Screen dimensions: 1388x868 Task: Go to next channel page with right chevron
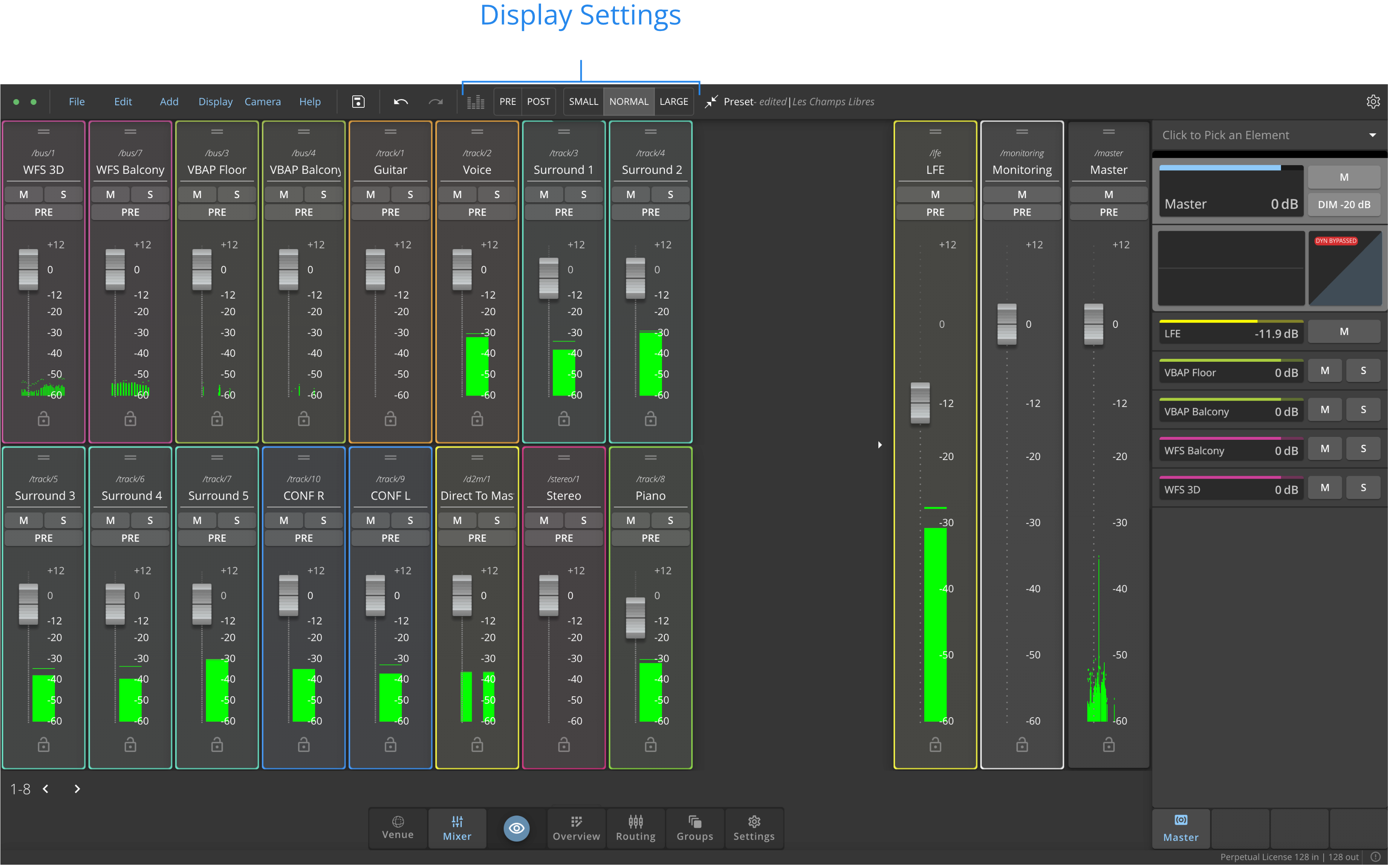click(x=77, y=789)
